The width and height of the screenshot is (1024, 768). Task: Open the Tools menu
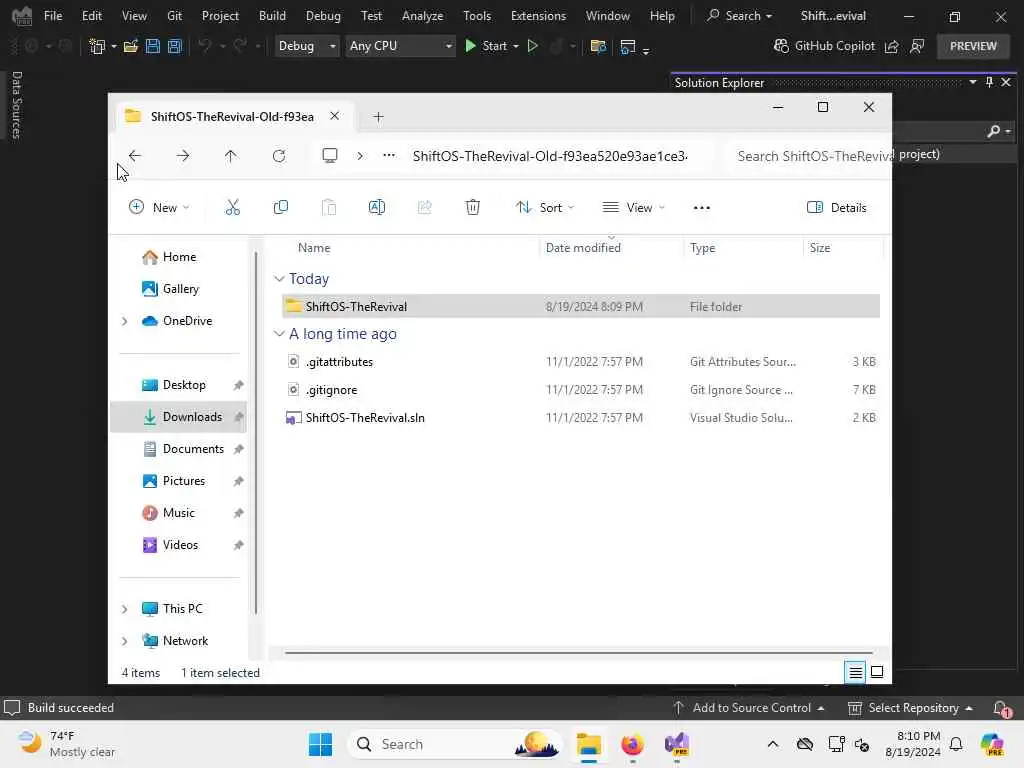477,16
